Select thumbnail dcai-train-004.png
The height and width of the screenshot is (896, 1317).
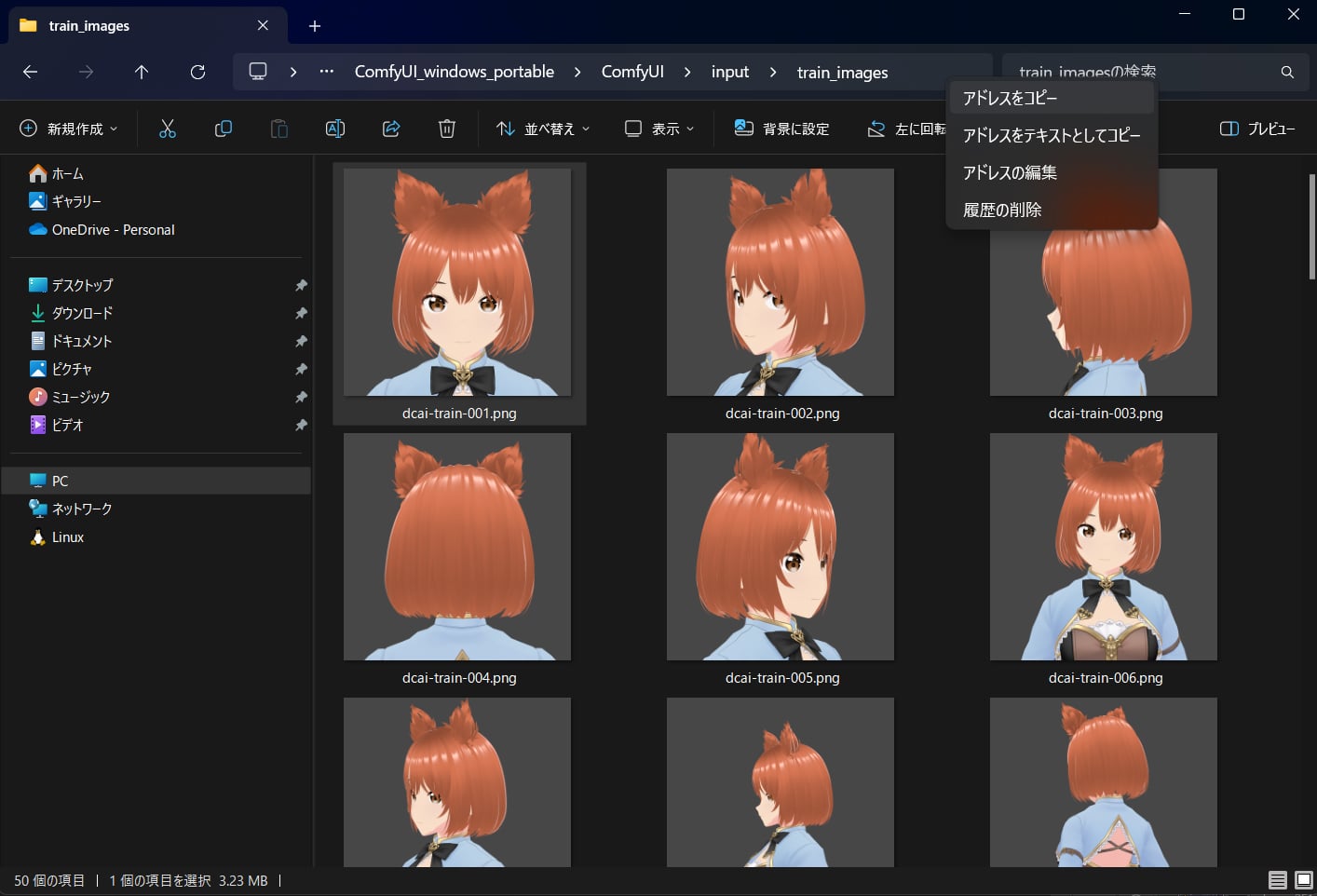[457, 547]
